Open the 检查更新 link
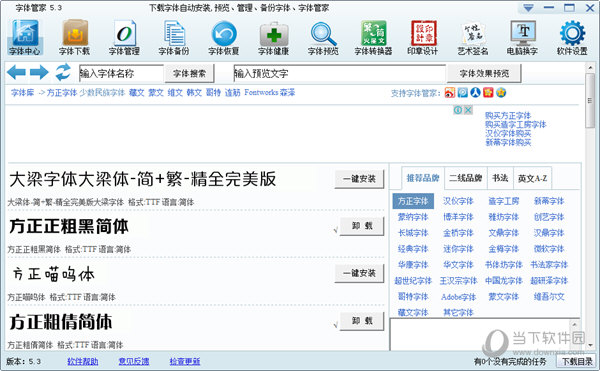The height and width of the screenshot is (371, 600). coord(185,361)
